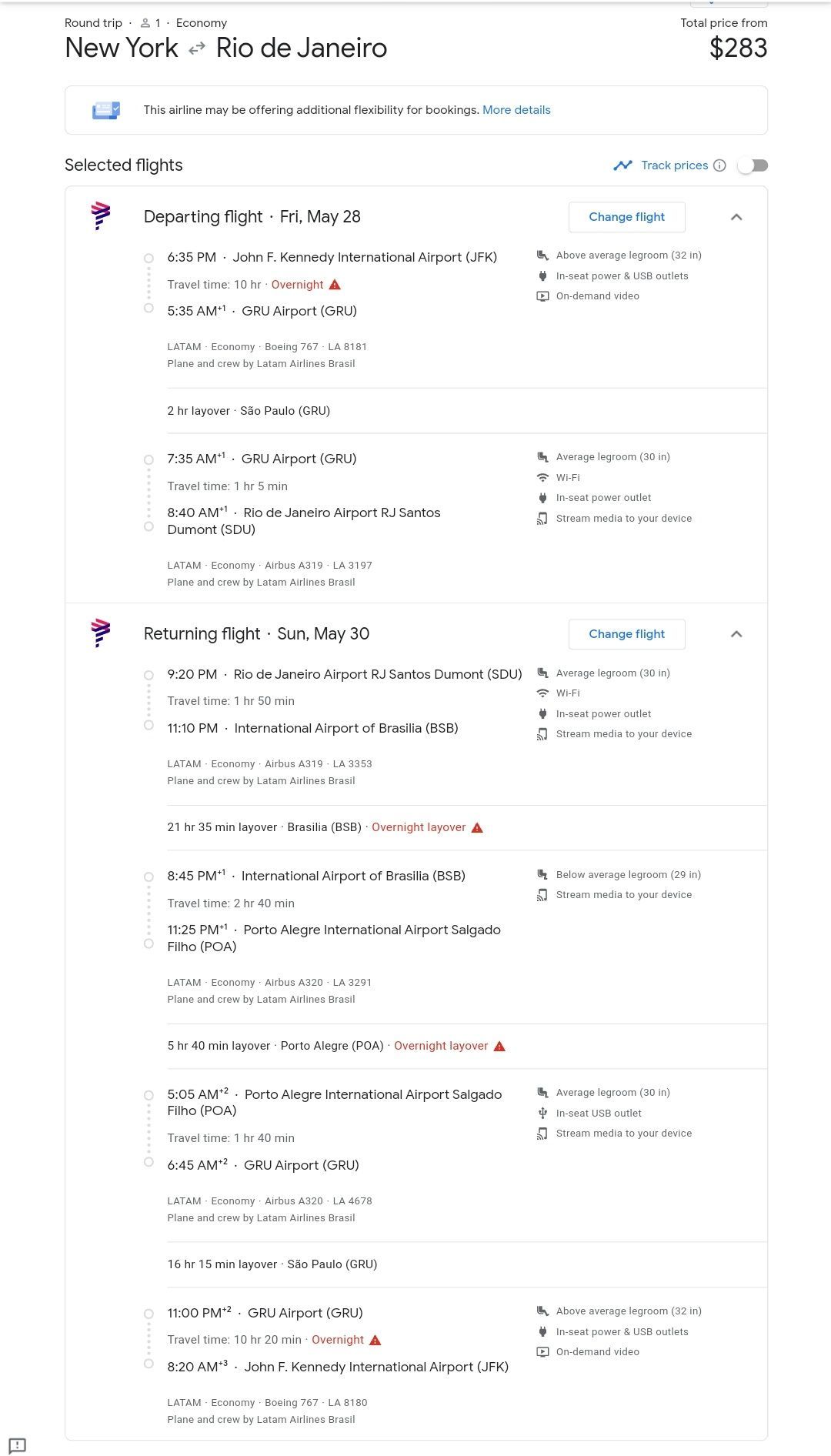Click the Total price $283 amount
The height and width of the screenshot is (1456, 831).
[738, 48]
